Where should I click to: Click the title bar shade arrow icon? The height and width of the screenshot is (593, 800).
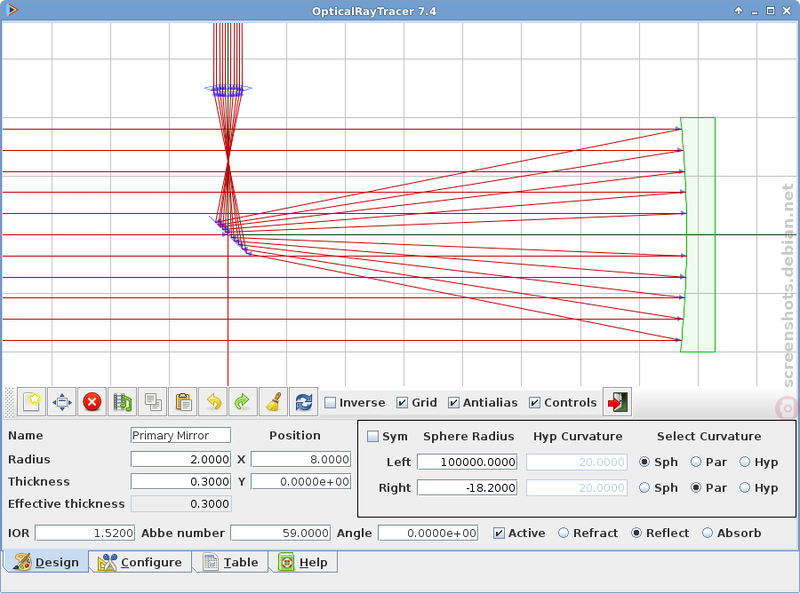738,11
